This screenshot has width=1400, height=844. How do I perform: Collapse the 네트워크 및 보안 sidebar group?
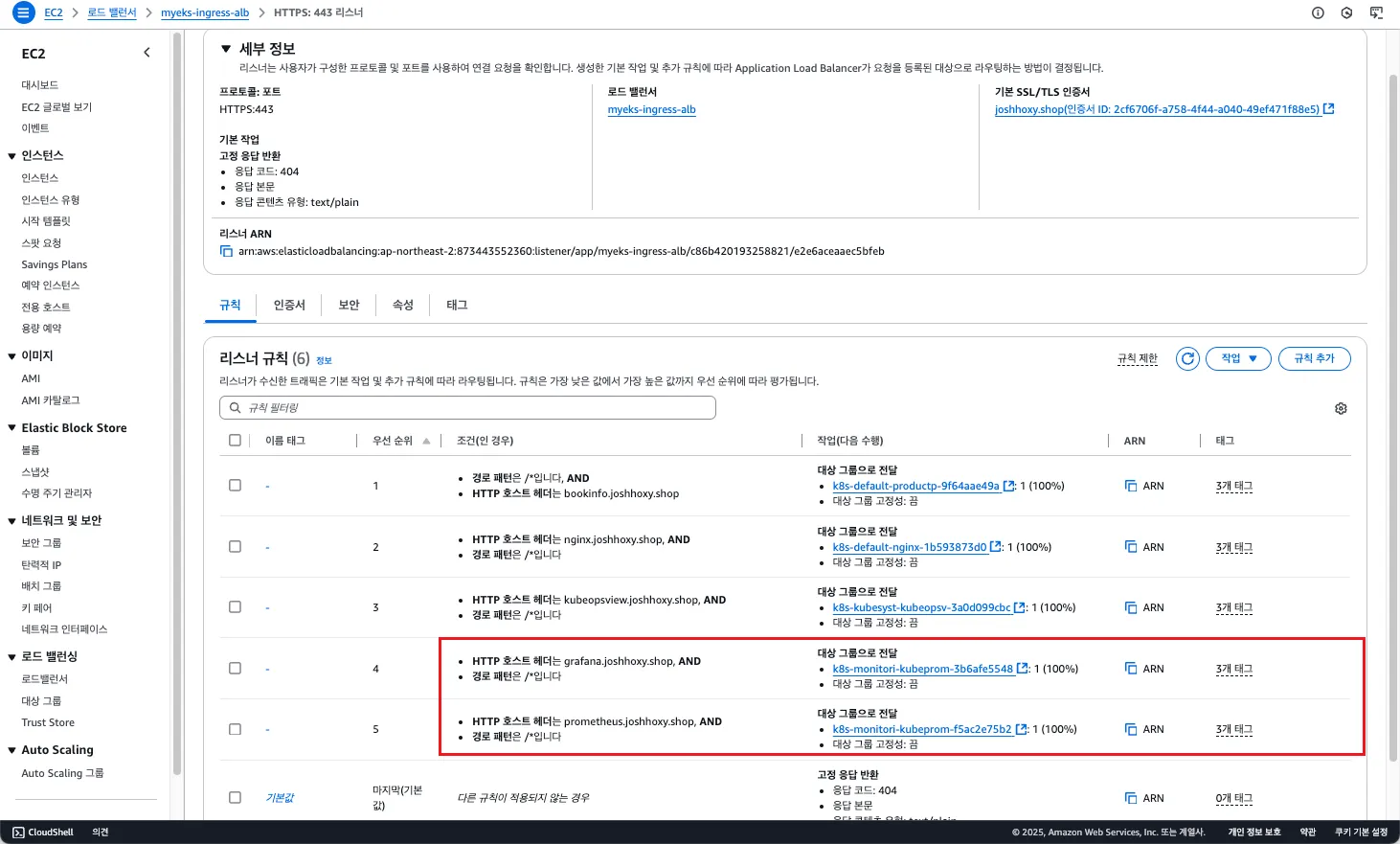click(x=11, y=521)
